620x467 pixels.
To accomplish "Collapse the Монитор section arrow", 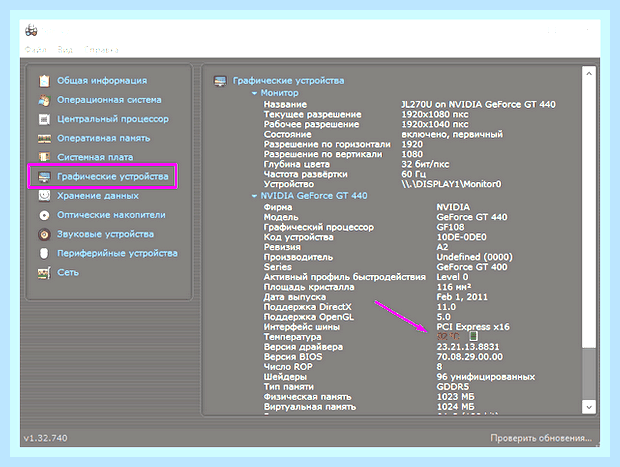I will tap(254, 93).
